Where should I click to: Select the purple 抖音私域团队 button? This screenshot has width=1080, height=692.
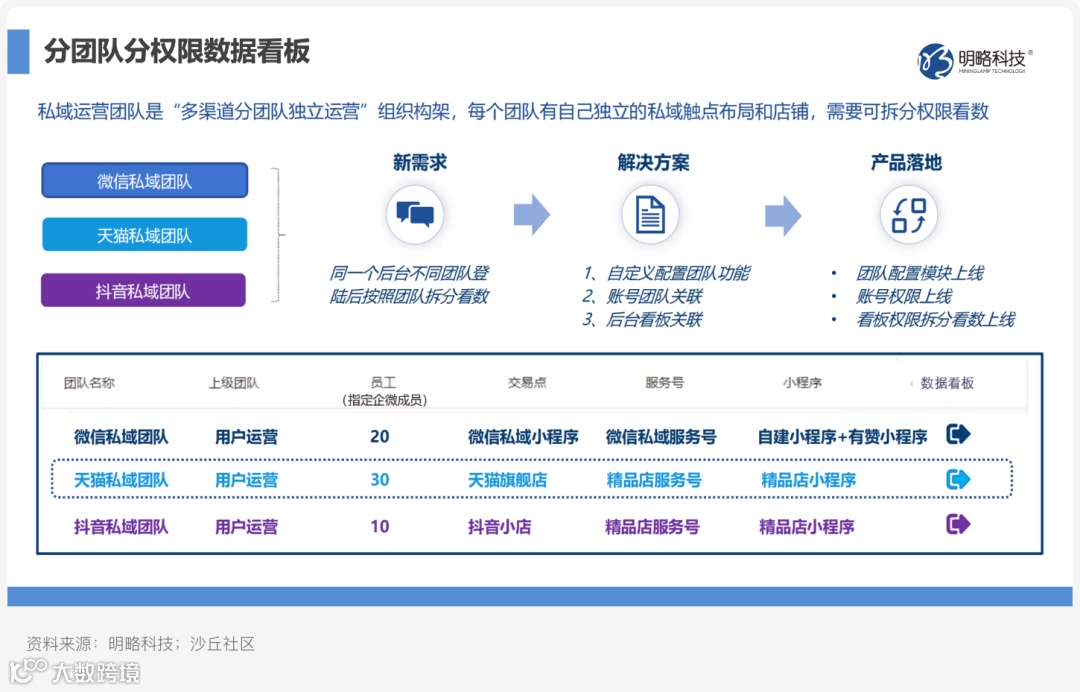tap(143, 291)
